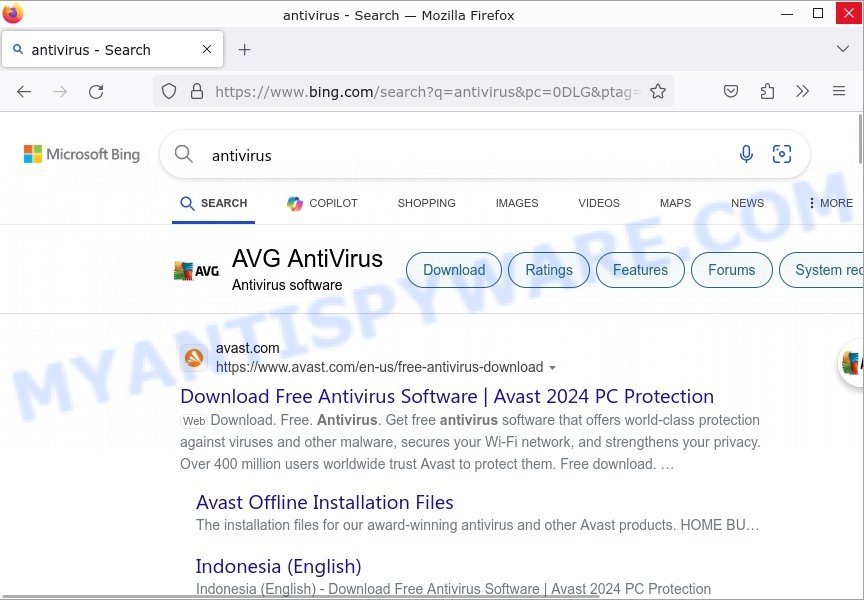Image resolution: width=864 pixels, height=600 pixels.
Task: Go back using the browser back arrow
Action: 24,91
